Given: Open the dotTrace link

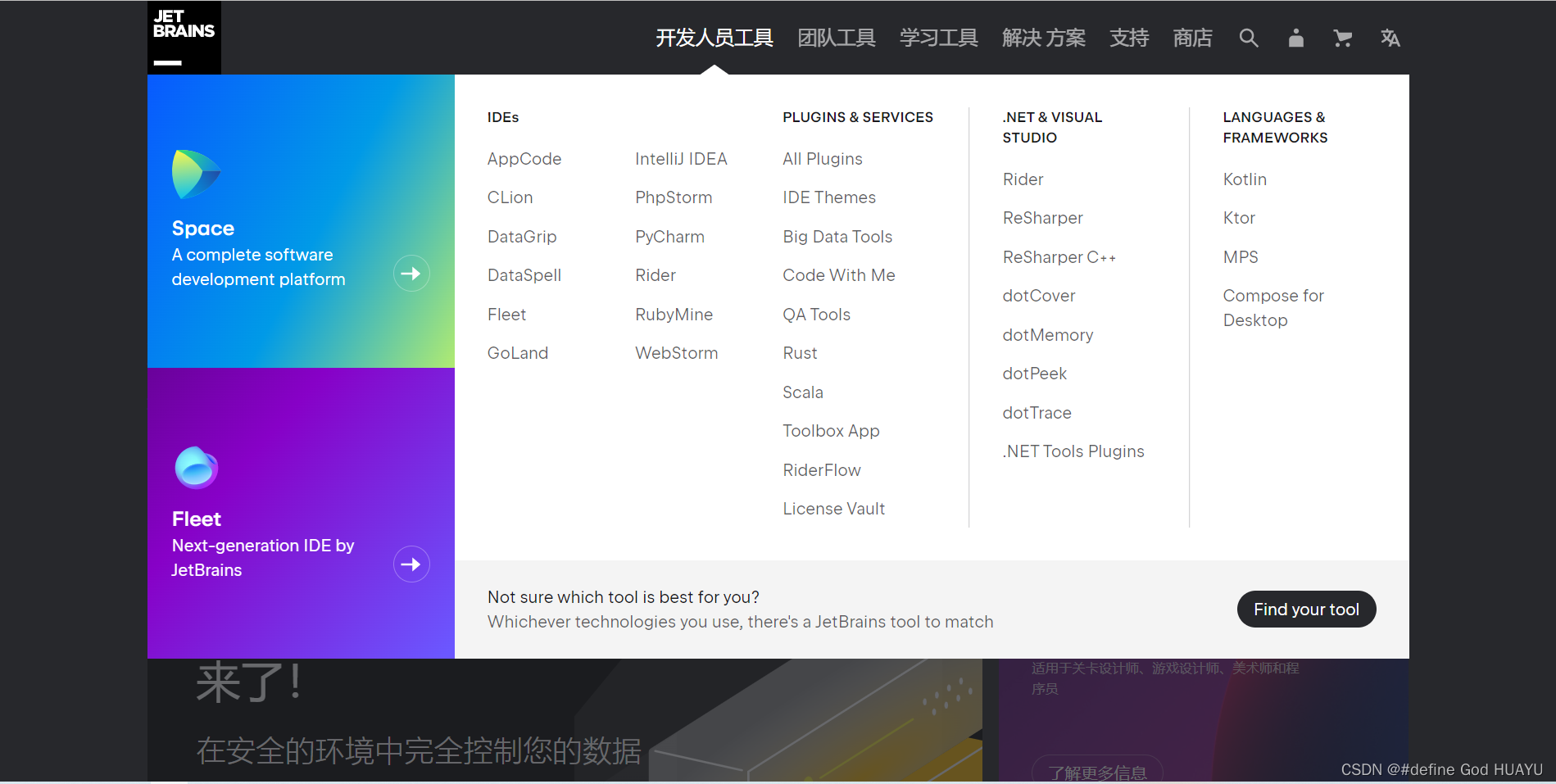Looking at the screenshot, I should tap(1037, 413).
